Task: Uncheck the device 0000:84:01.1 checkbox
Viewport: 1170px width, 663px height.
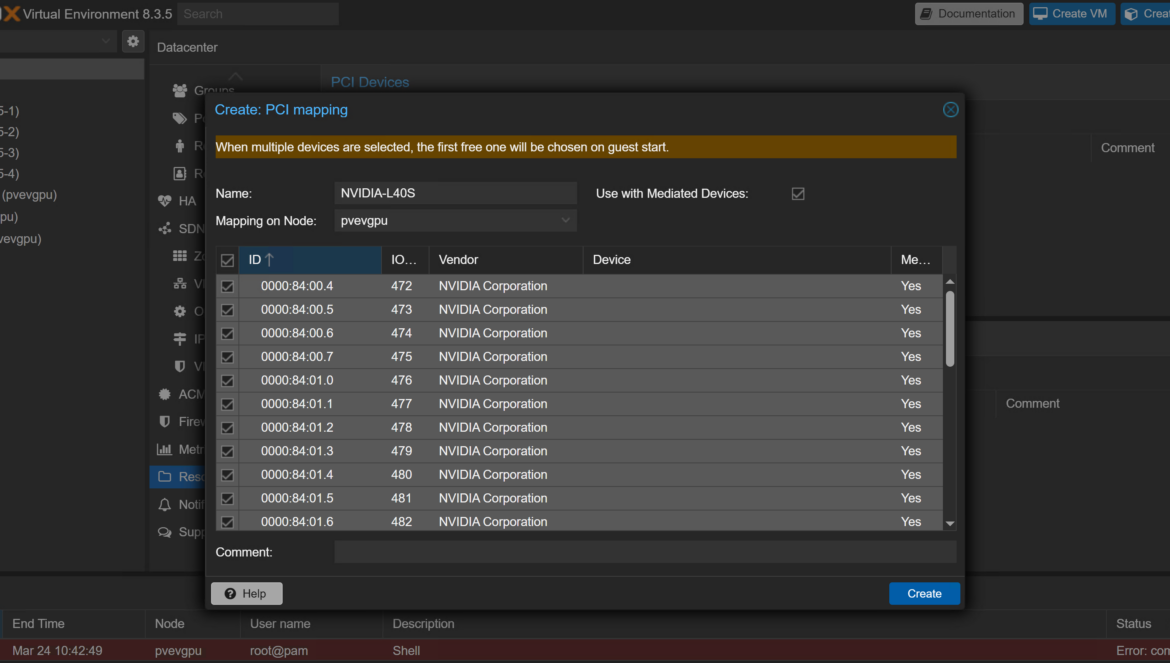Action: tap(228, 404)
